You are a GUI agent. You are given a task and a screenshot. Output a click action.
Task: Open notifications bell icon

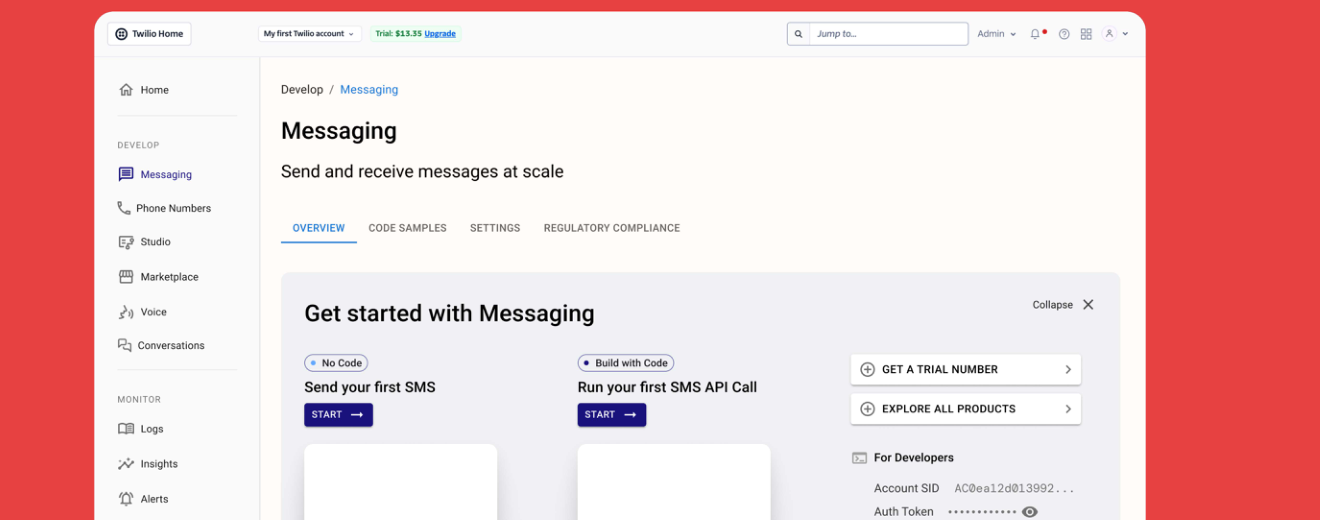click(1036, 34)
